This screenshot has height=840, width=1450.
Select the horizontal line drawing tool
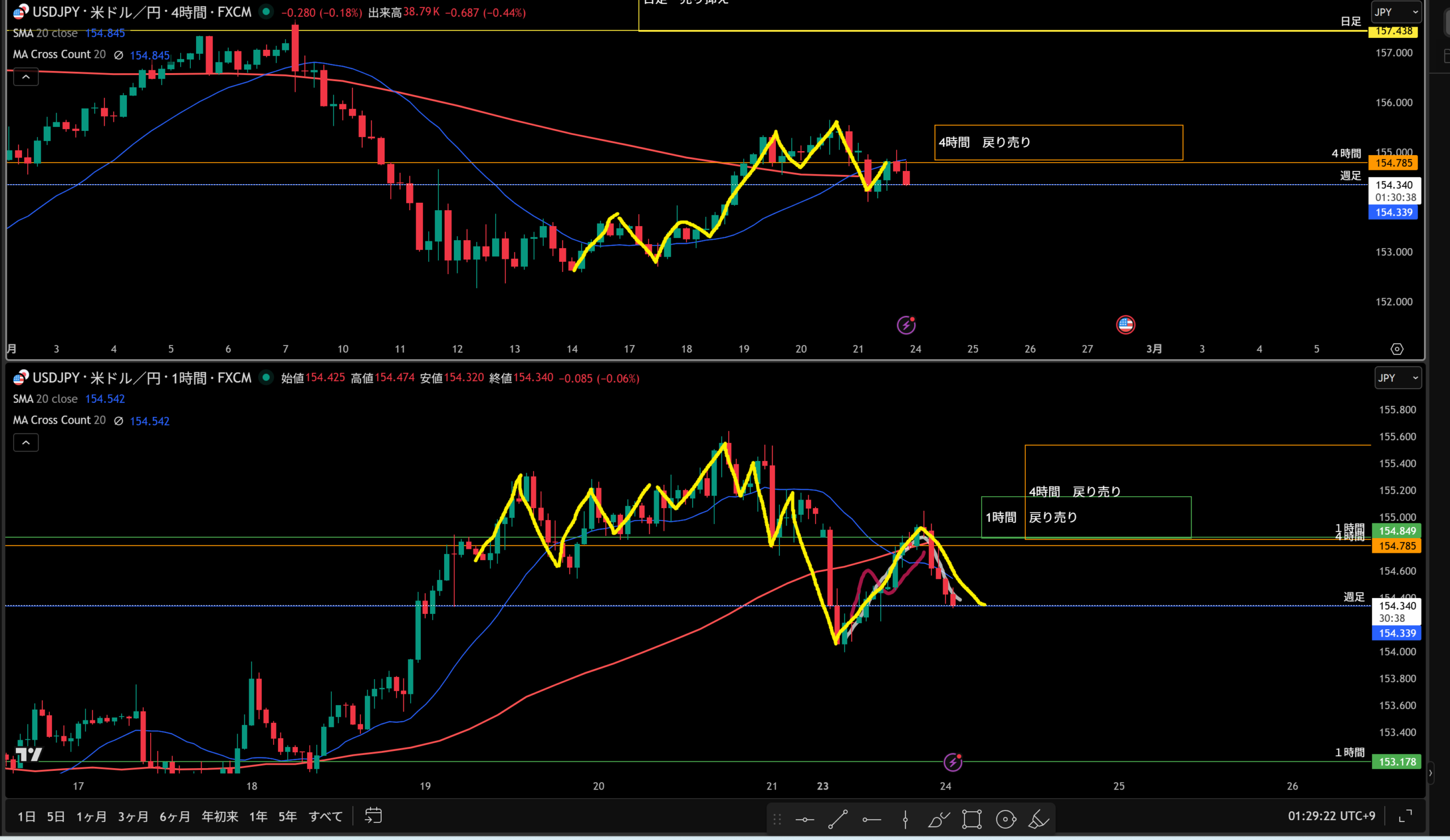pyautogui.click(x=804, y=819)
